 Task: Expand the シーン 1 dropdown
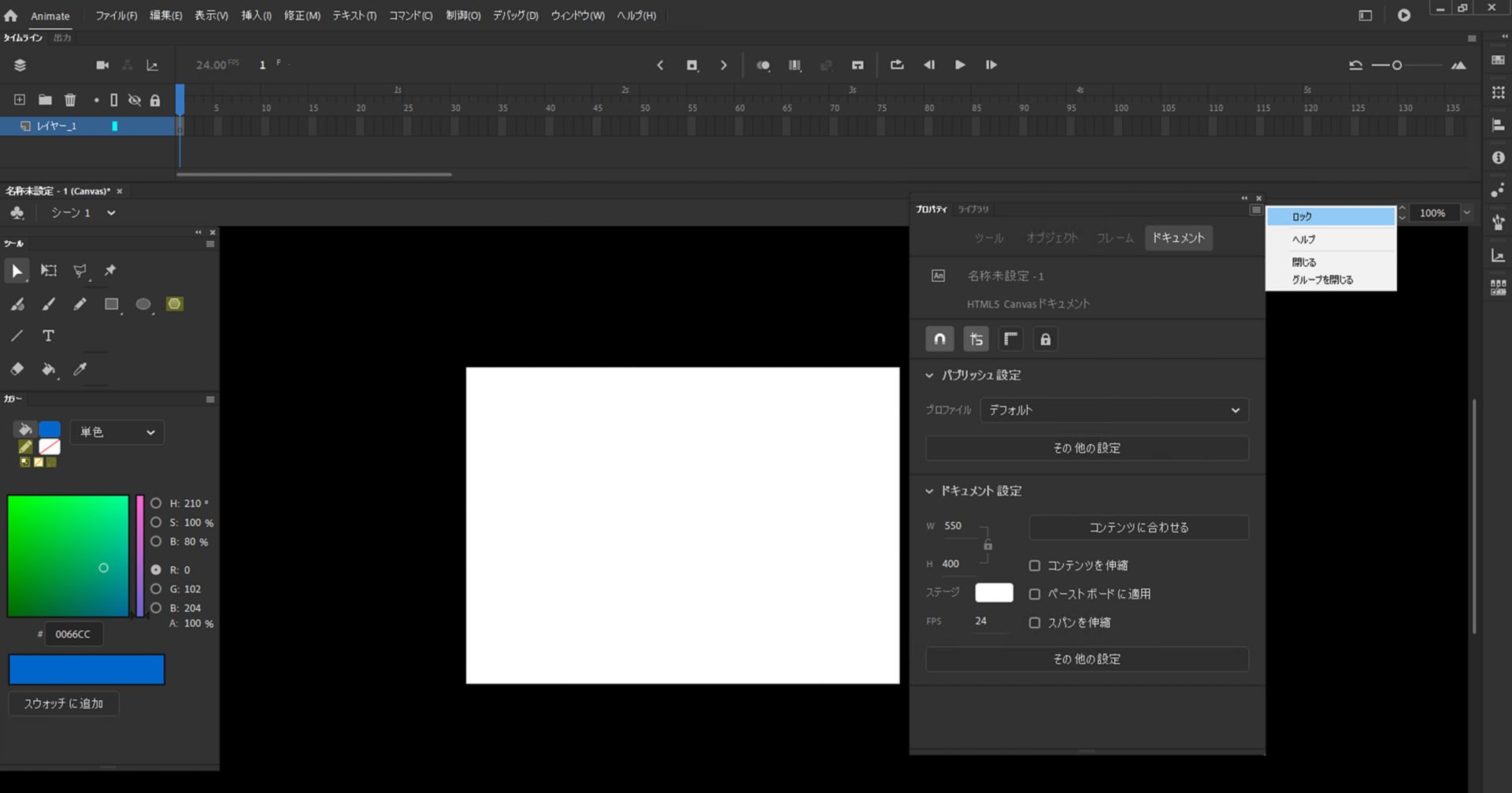[110, 213]
